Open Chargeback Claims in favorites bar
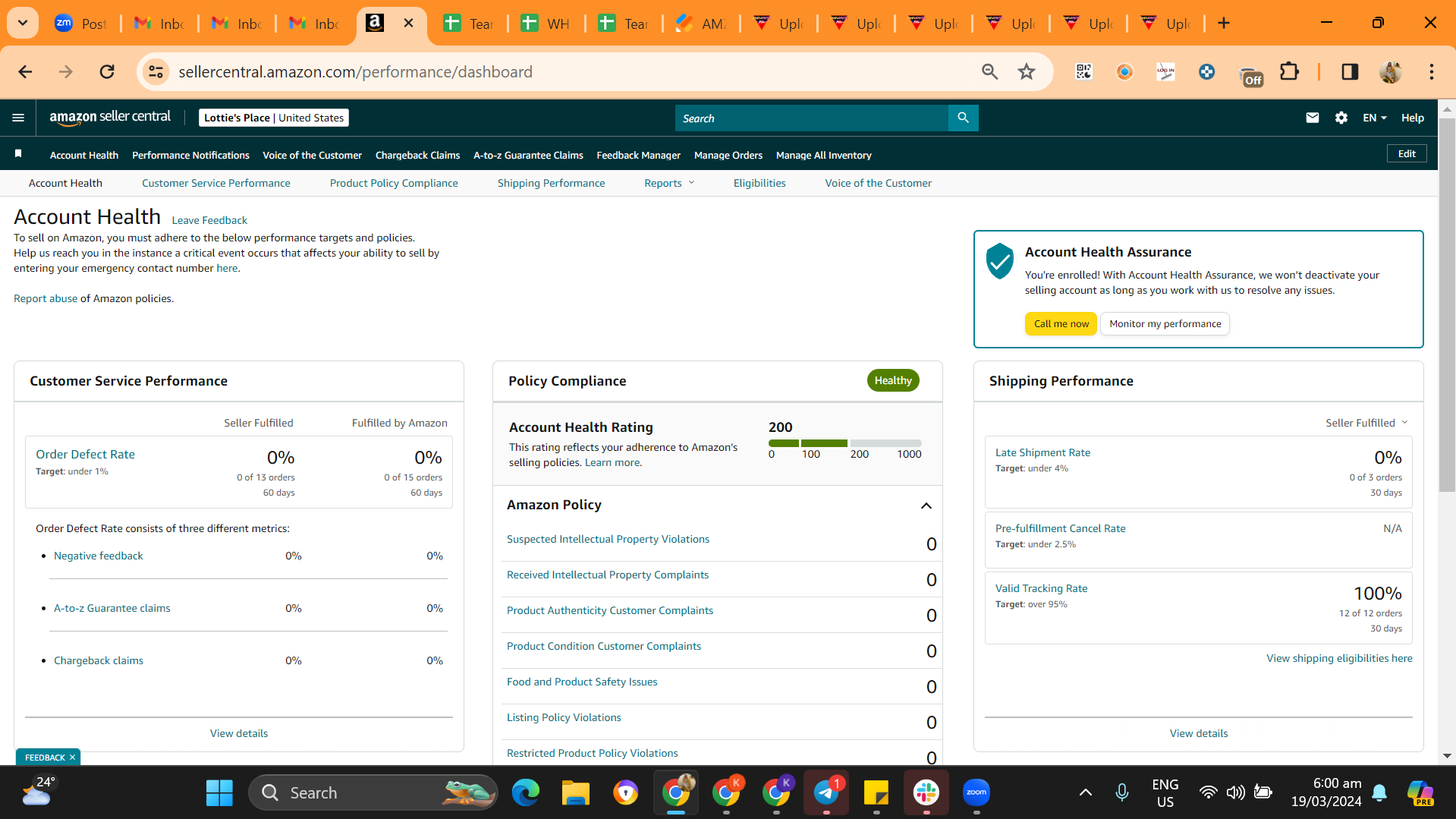Image resolution: width=1456 pixels, height=819 pixels. tap(417, 155)
